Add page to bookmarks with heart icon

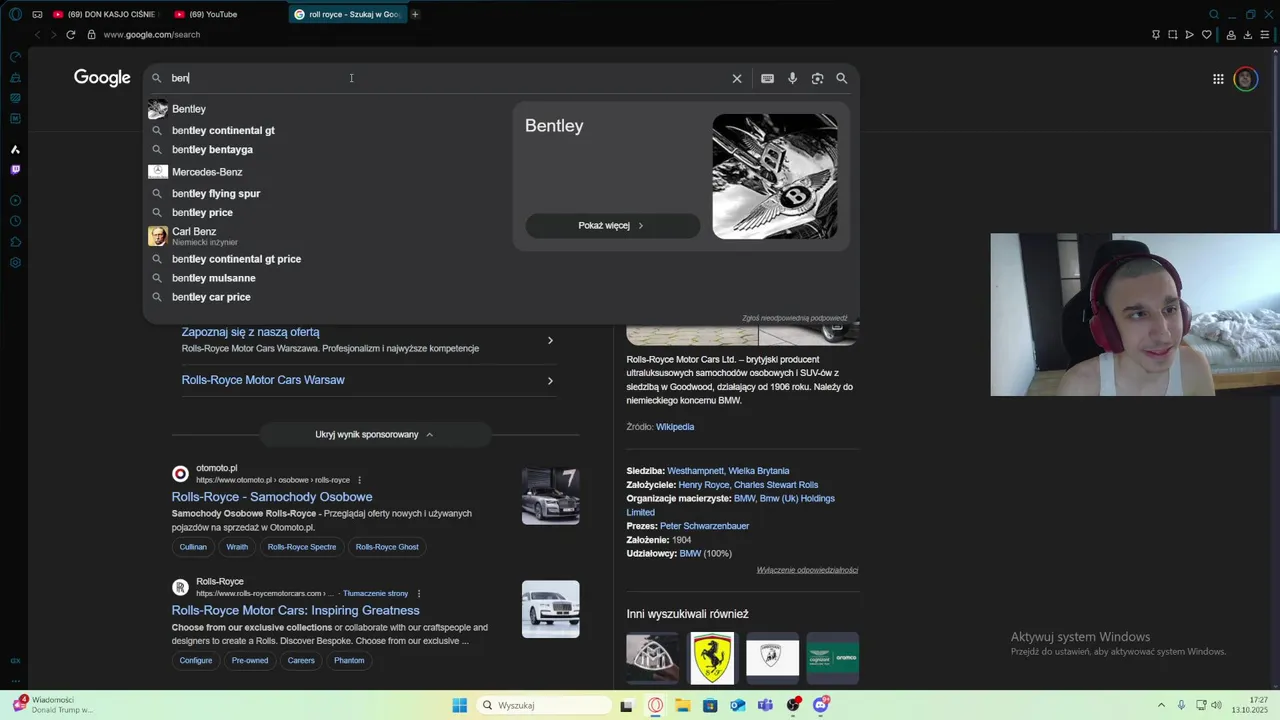point(1206,35)
